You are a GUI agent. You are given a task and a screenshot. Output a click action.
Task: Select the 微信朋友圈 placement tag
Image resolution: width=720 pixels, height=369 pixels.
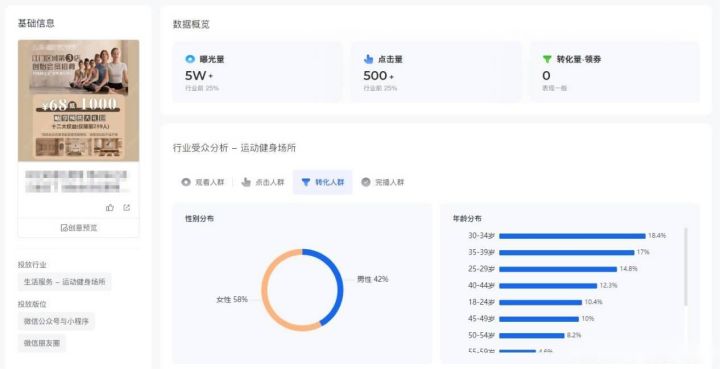click(42, 343)
